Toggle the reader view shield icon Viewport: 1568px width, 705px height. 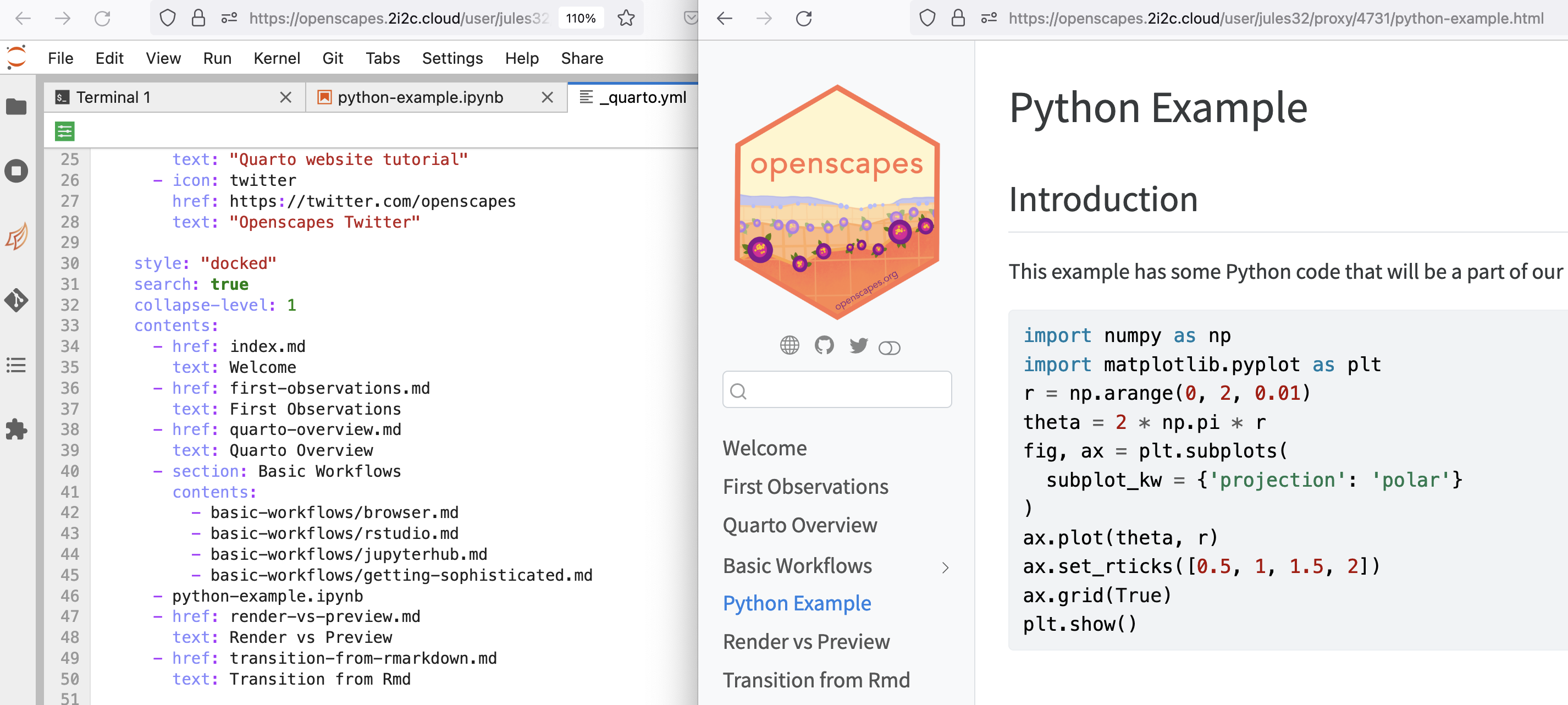(169, 18)
